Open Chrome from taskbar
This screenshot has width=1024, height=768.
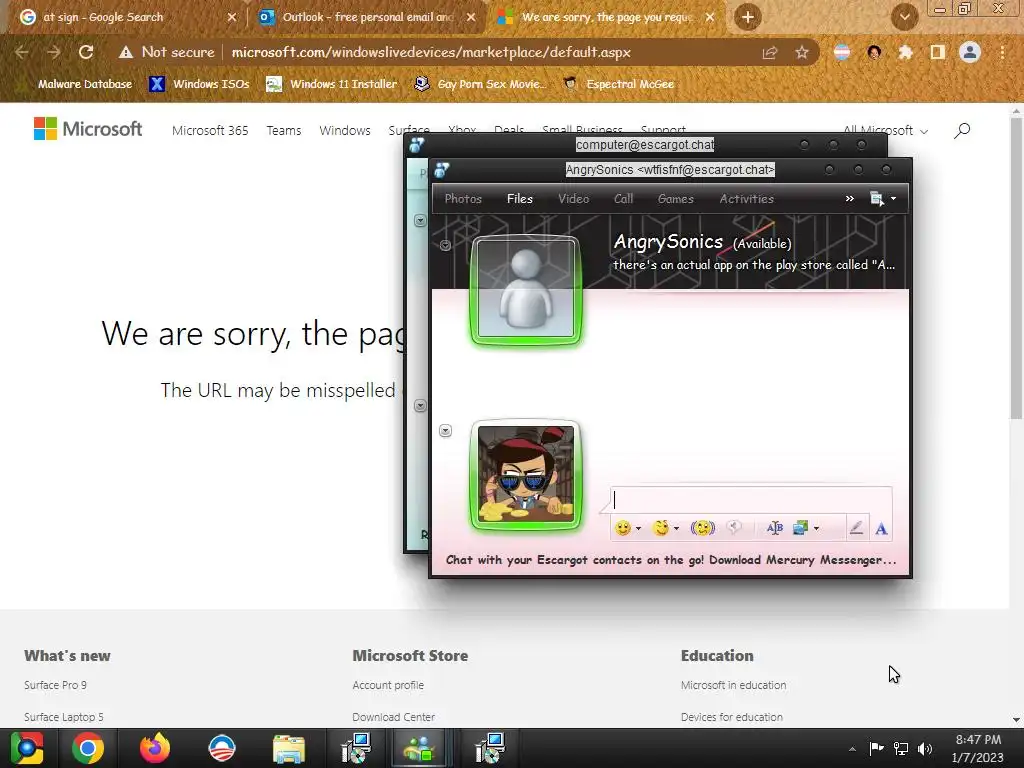(88, 748)
